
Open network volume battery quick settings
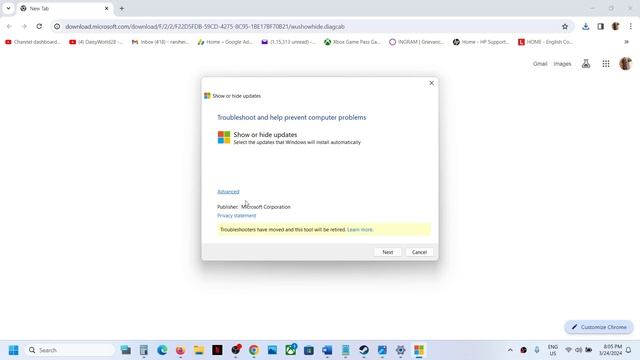tap(578, 350)
